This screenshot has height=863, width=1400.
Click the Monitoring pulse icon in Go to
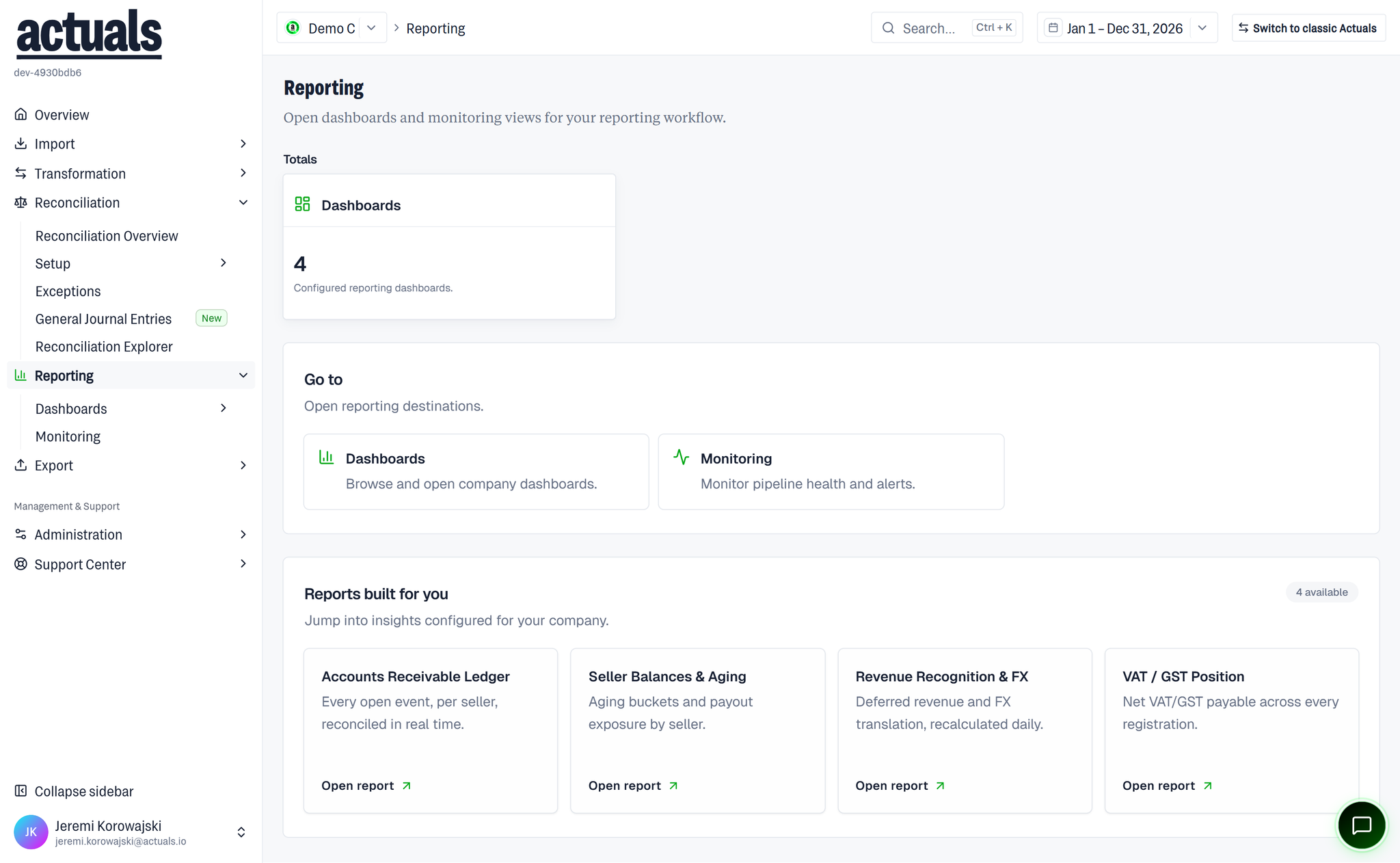tap(681, 457)
